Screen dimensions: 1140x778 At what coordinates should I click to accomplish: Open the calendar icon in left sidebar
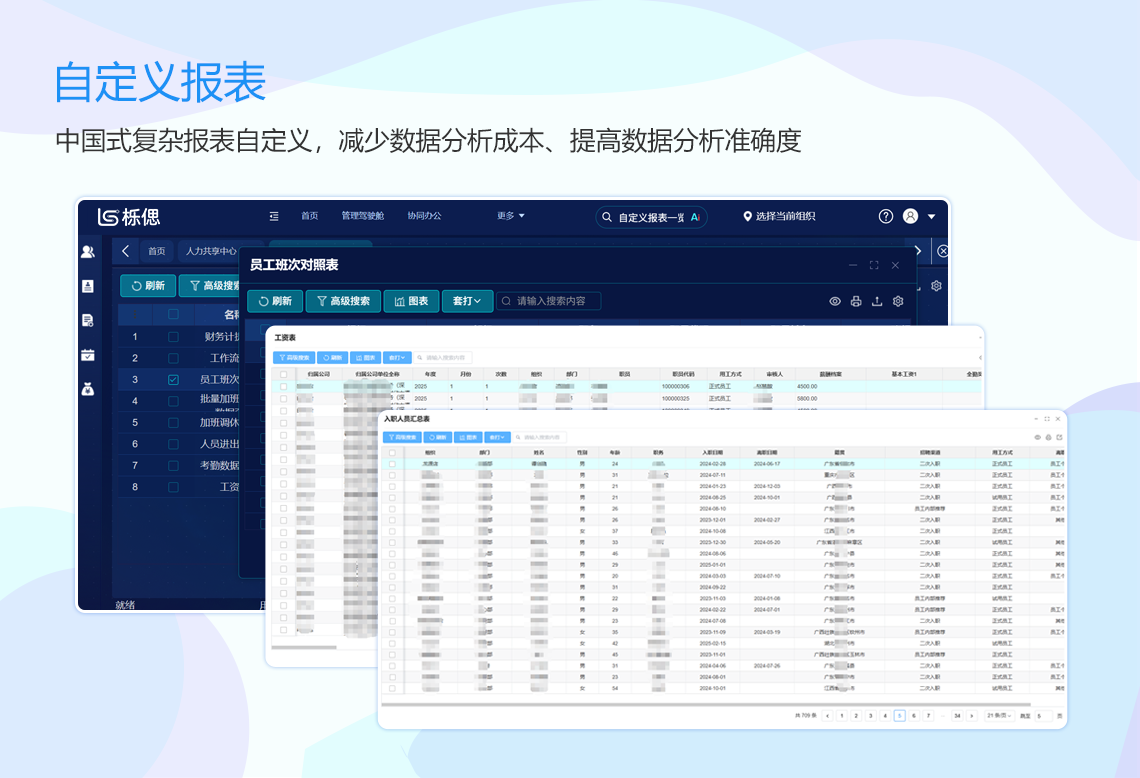(88, 355)
